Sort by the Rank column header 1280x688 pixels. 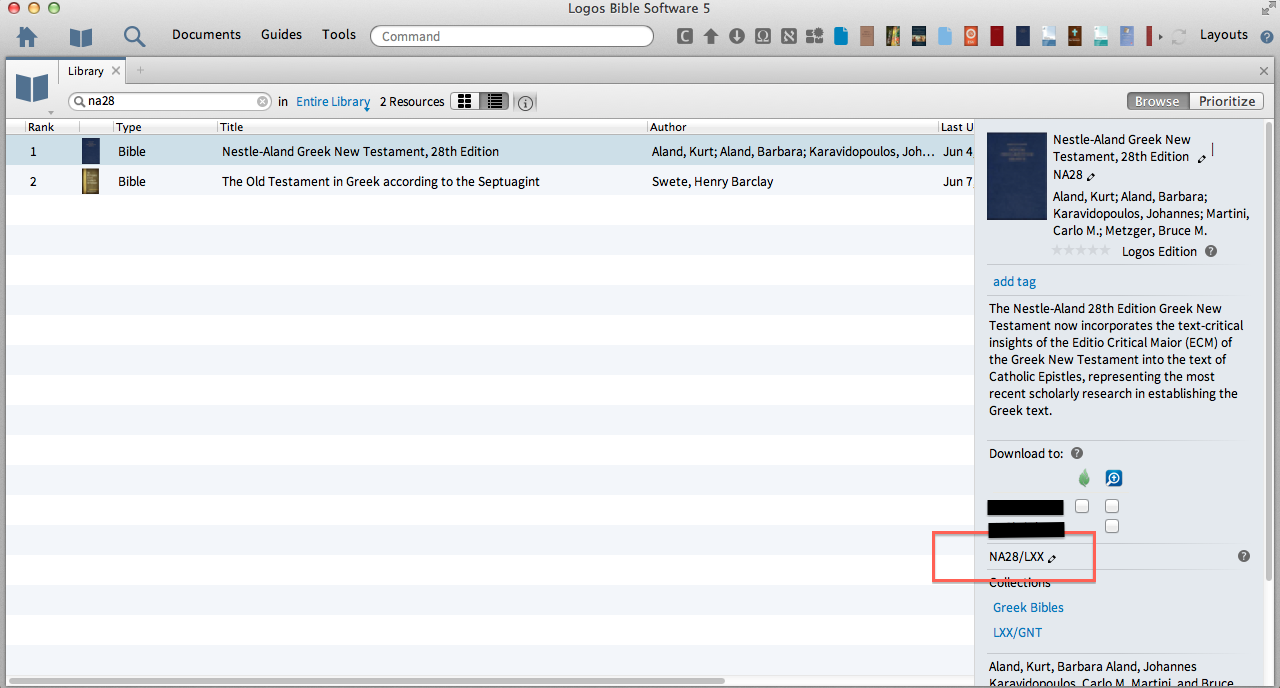pos(41,127)
